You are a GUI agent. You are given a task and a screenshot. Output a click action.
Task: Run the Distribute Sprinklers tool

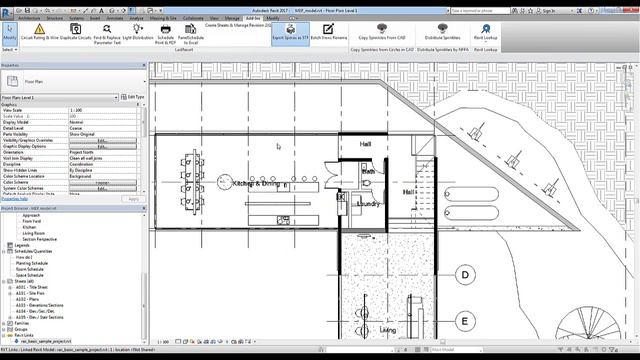click(x=442, y=32)
